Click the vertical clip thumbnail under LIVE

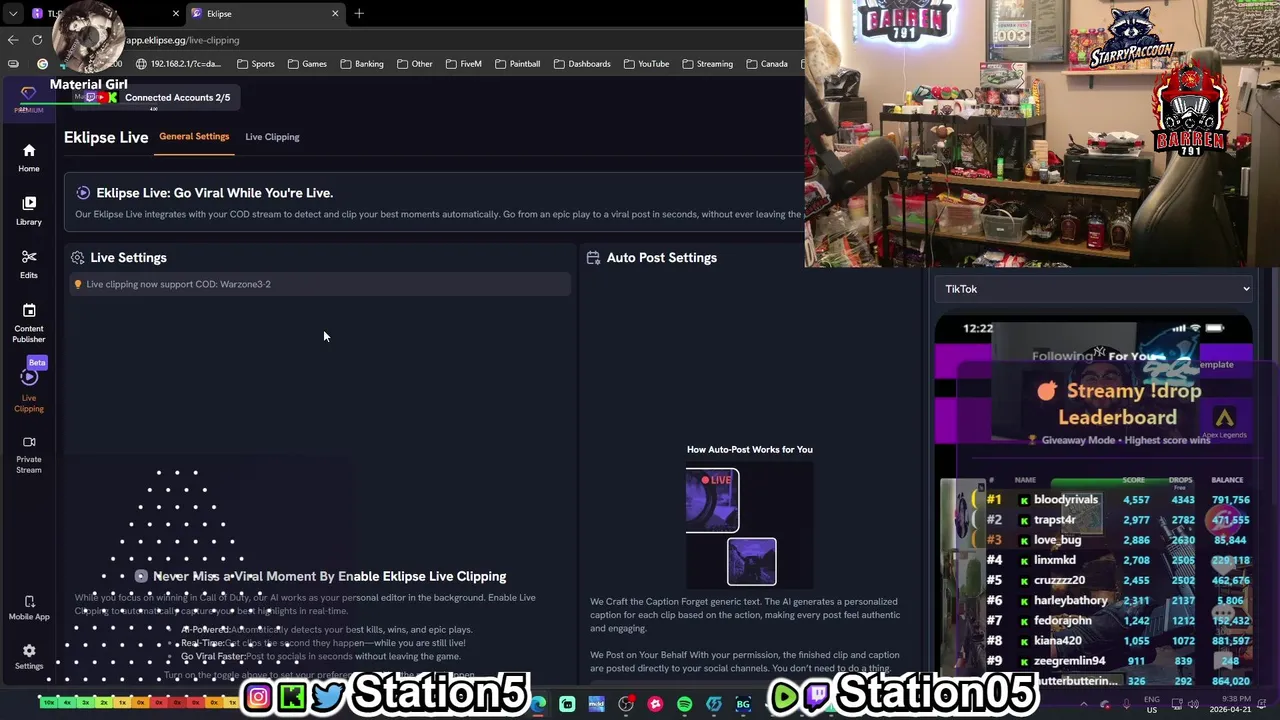(x=751, y=561)
